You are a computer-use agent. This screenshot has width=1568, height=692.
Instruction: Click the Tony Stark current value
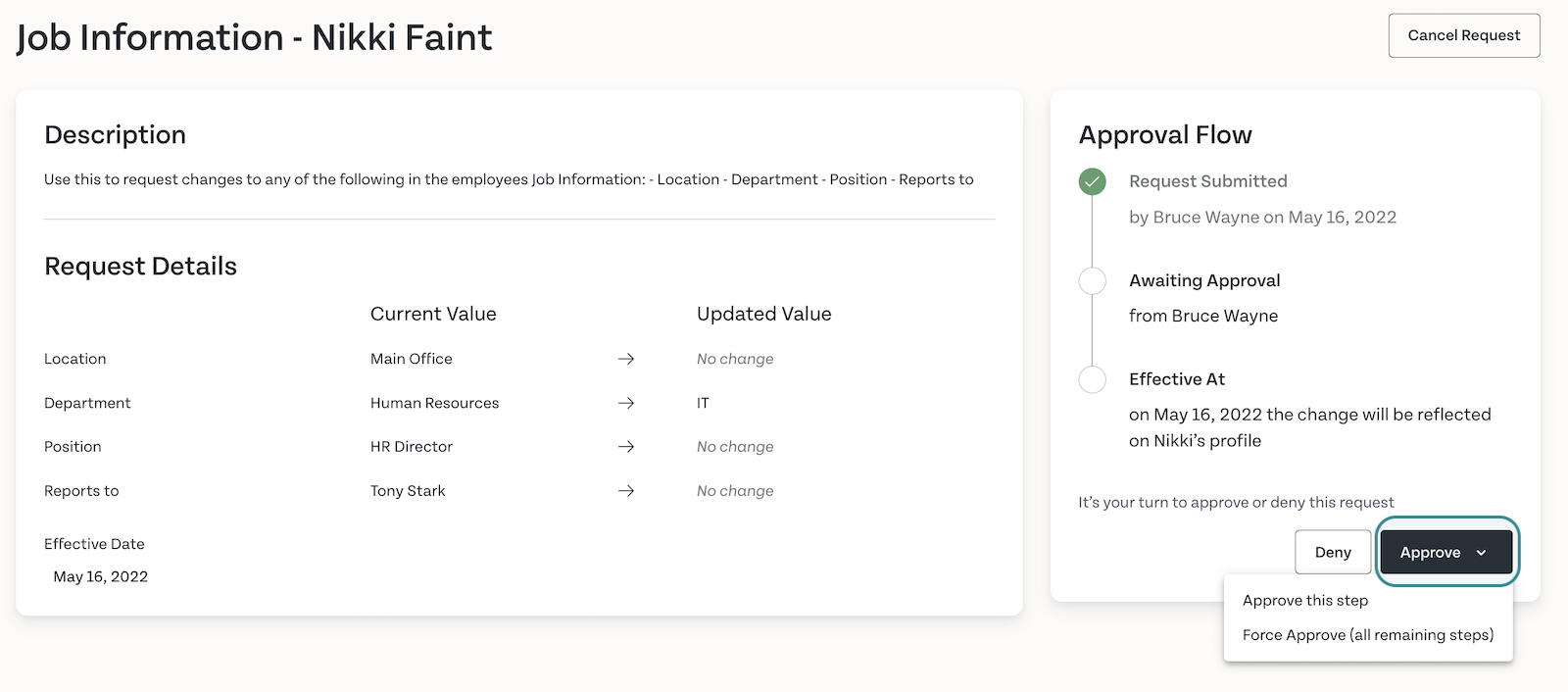point(408,490)
